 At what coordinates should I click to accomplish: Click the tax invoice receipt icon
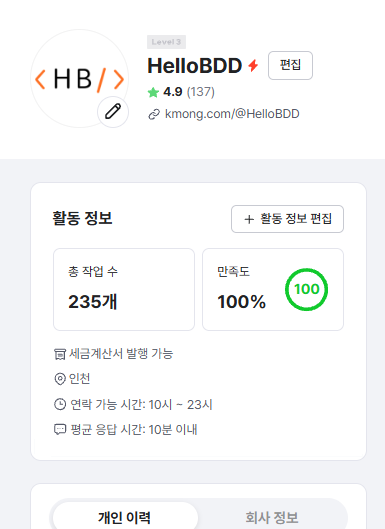click(60, 355)
